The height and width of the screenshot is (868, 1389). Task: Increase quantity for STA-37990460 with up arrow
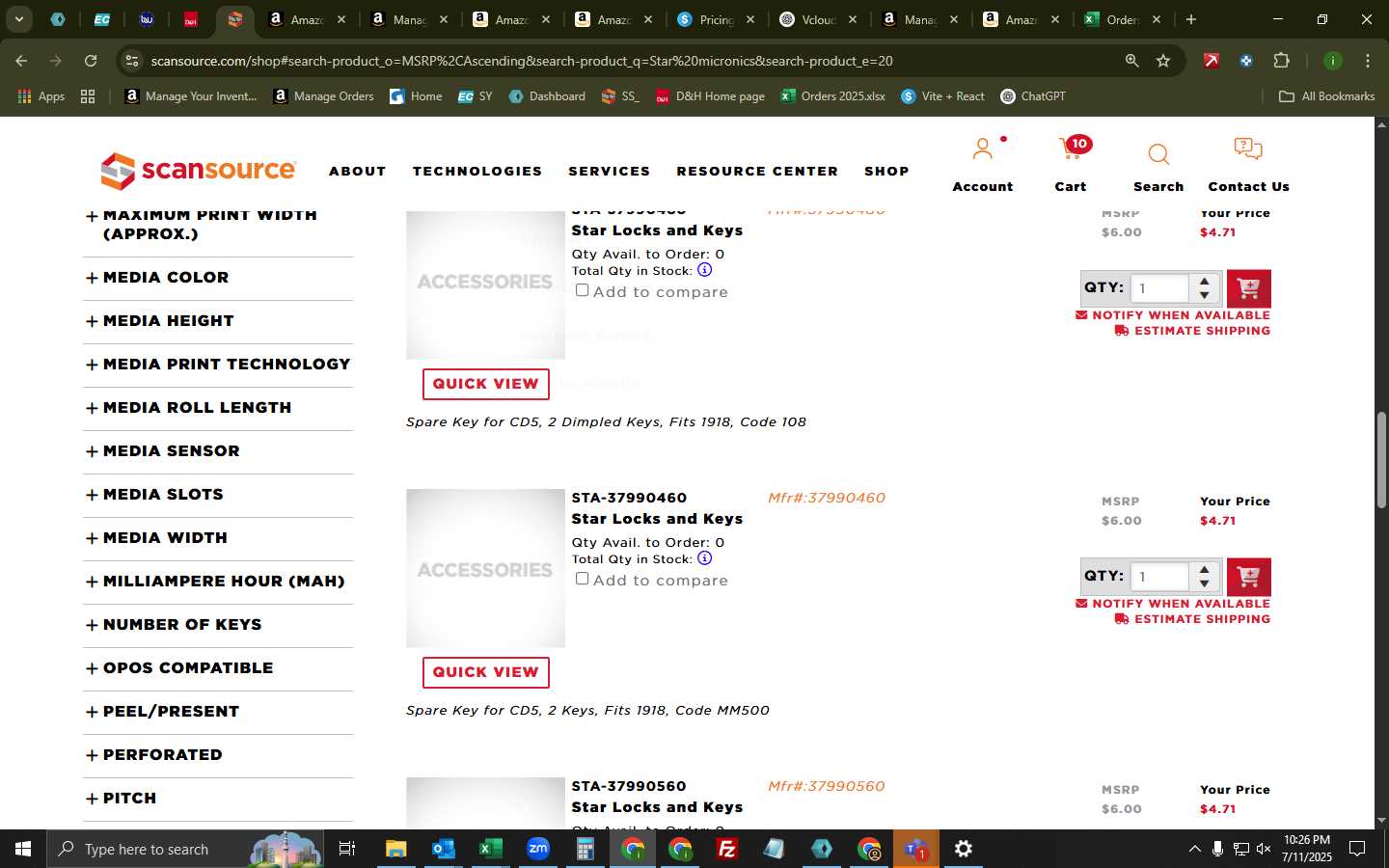[x=1204, y=570]
